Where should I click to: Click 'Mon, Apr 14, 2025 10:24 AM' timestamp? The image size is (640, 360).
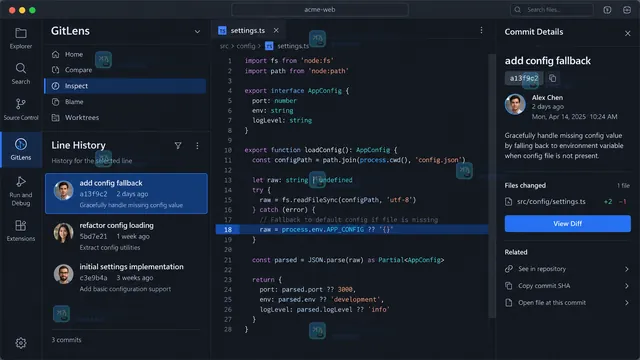click(574, 117)
